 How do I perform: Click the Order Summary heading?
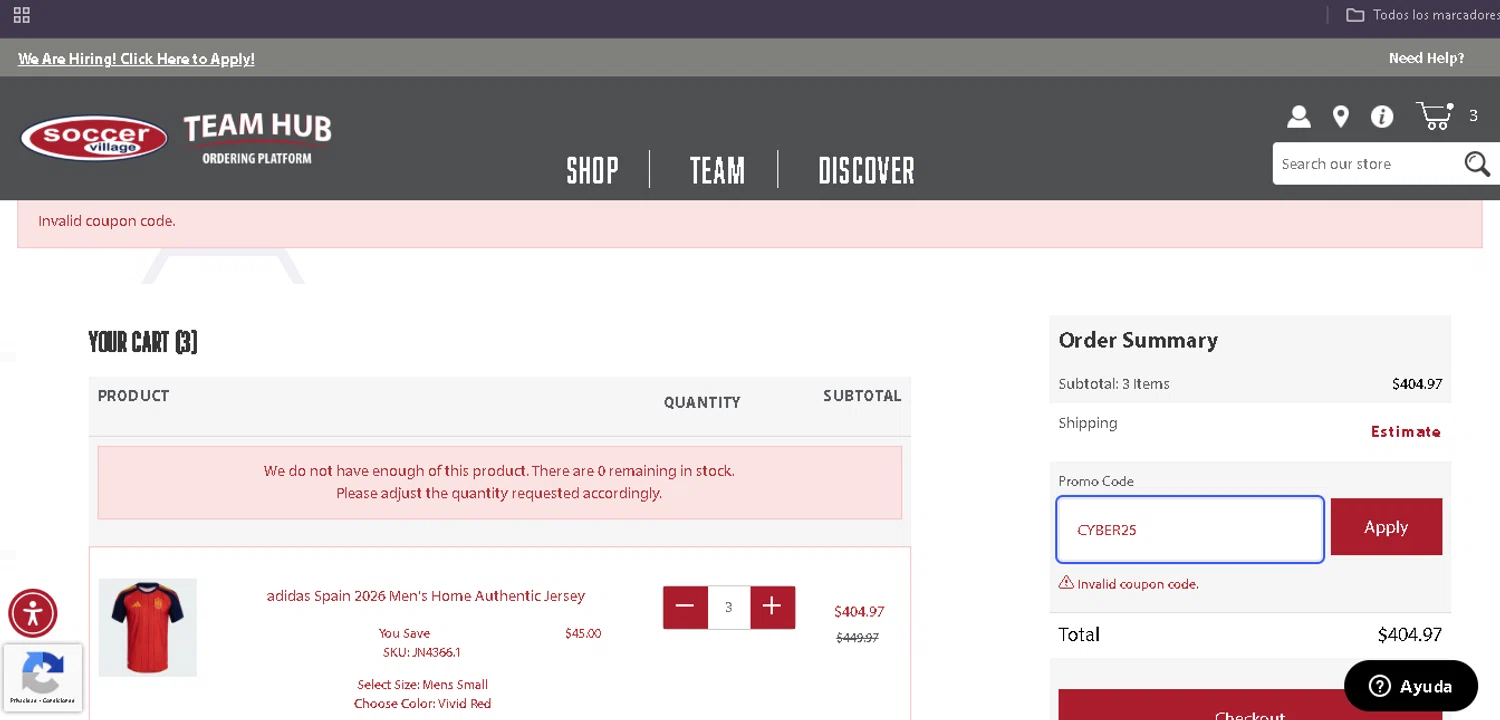coord(1138,340)
